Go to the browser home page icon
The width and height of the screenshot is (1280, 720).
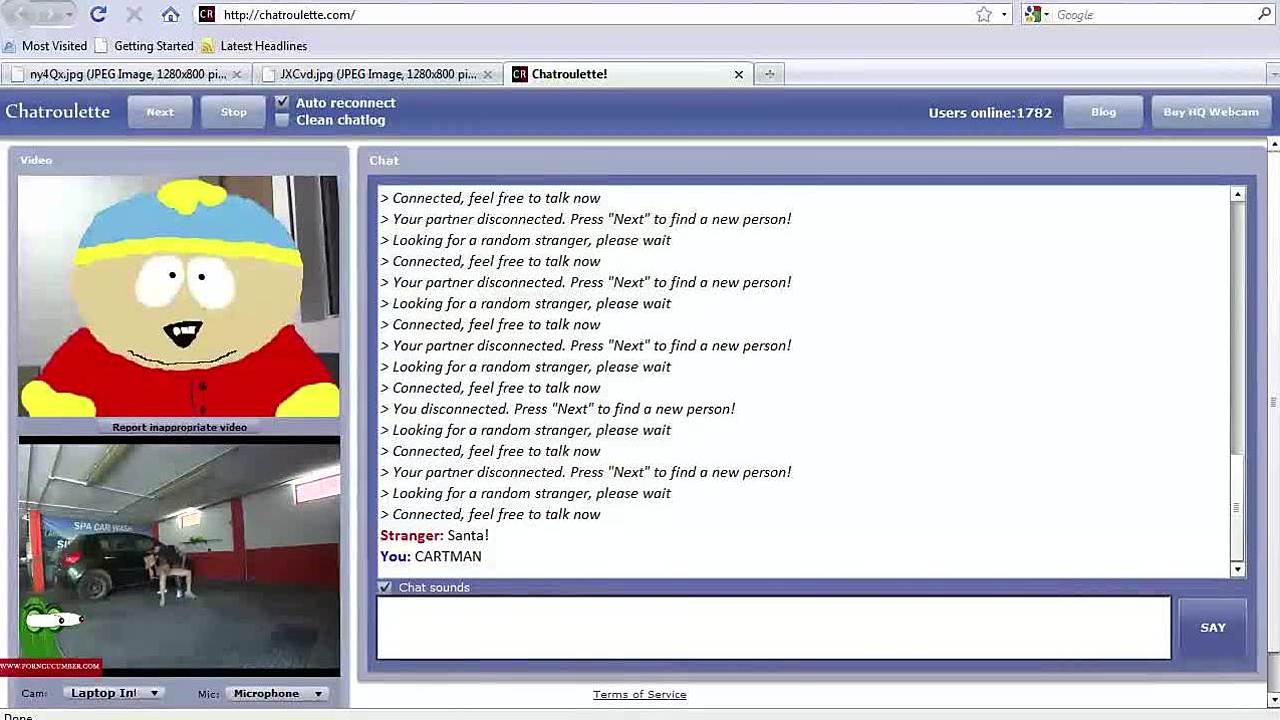tap(171, 14)
